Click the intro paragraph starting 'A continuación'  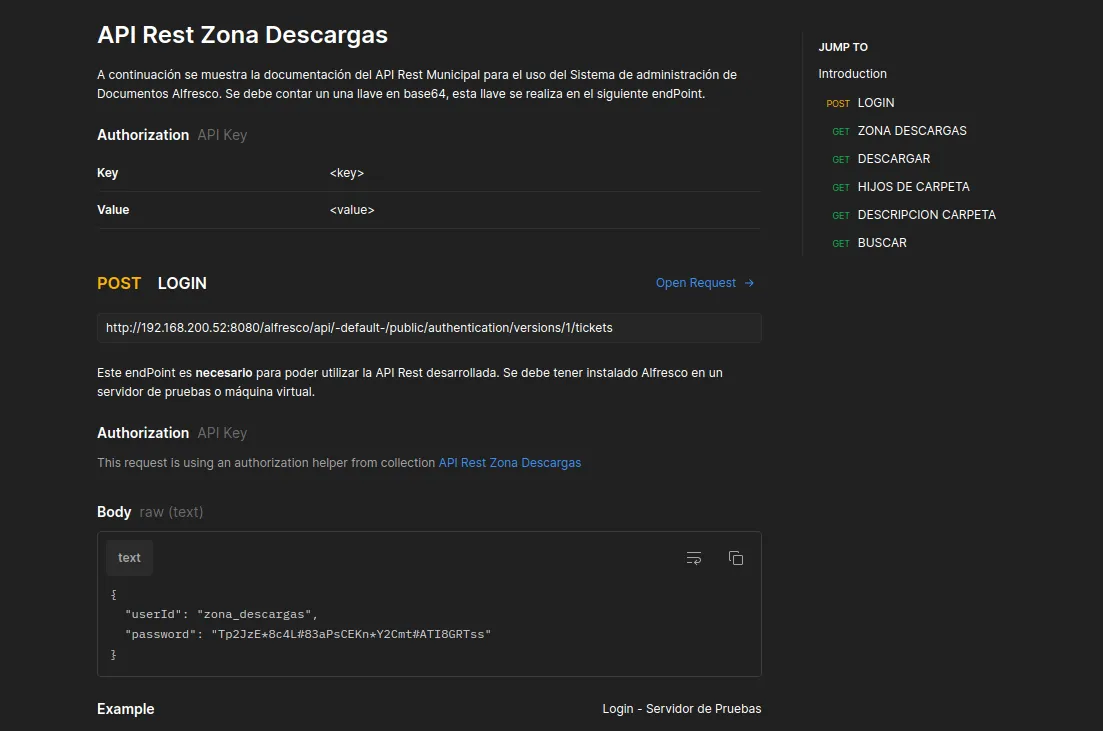click(x=417, y=84)
